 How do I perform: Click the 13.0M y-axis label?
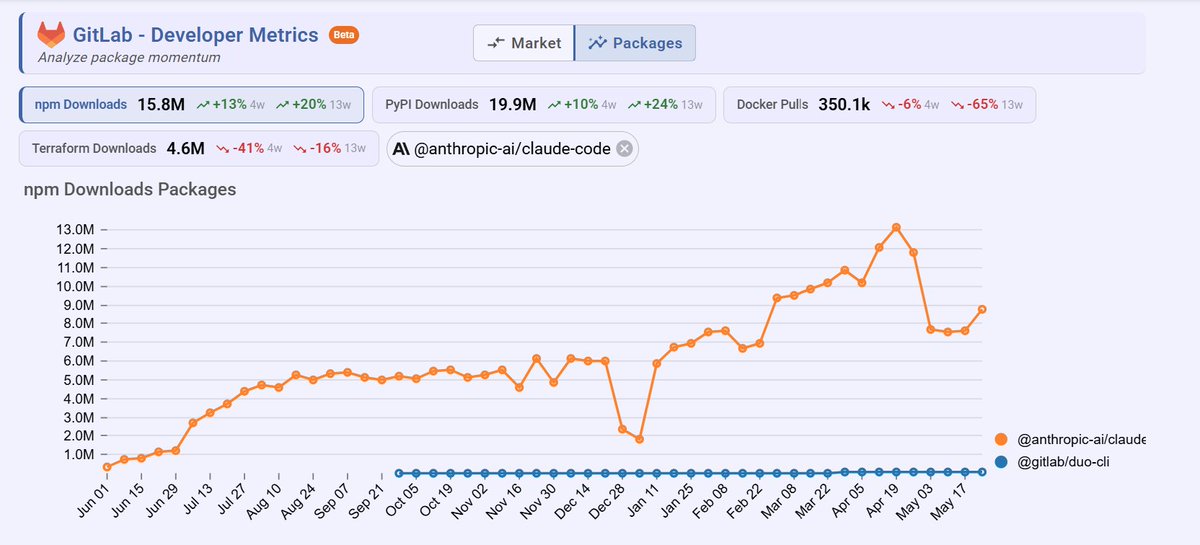pos(75,230)
